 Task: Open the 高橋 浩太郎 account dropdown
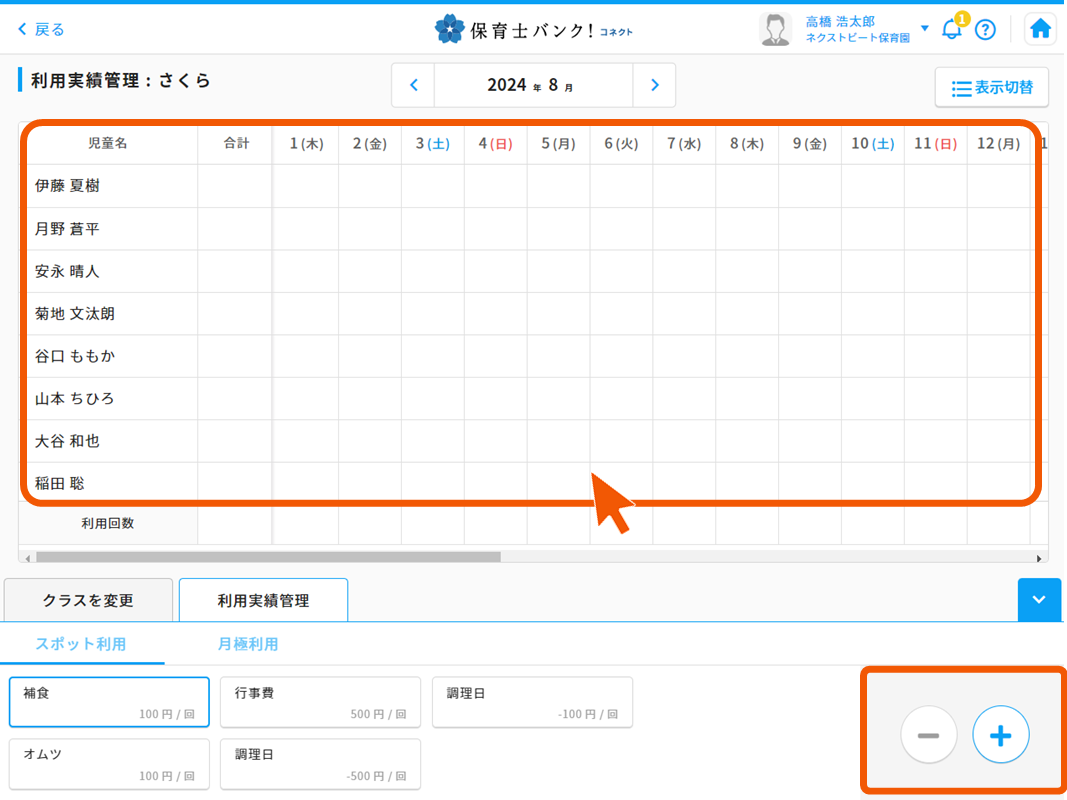click(x=924, y=29)
